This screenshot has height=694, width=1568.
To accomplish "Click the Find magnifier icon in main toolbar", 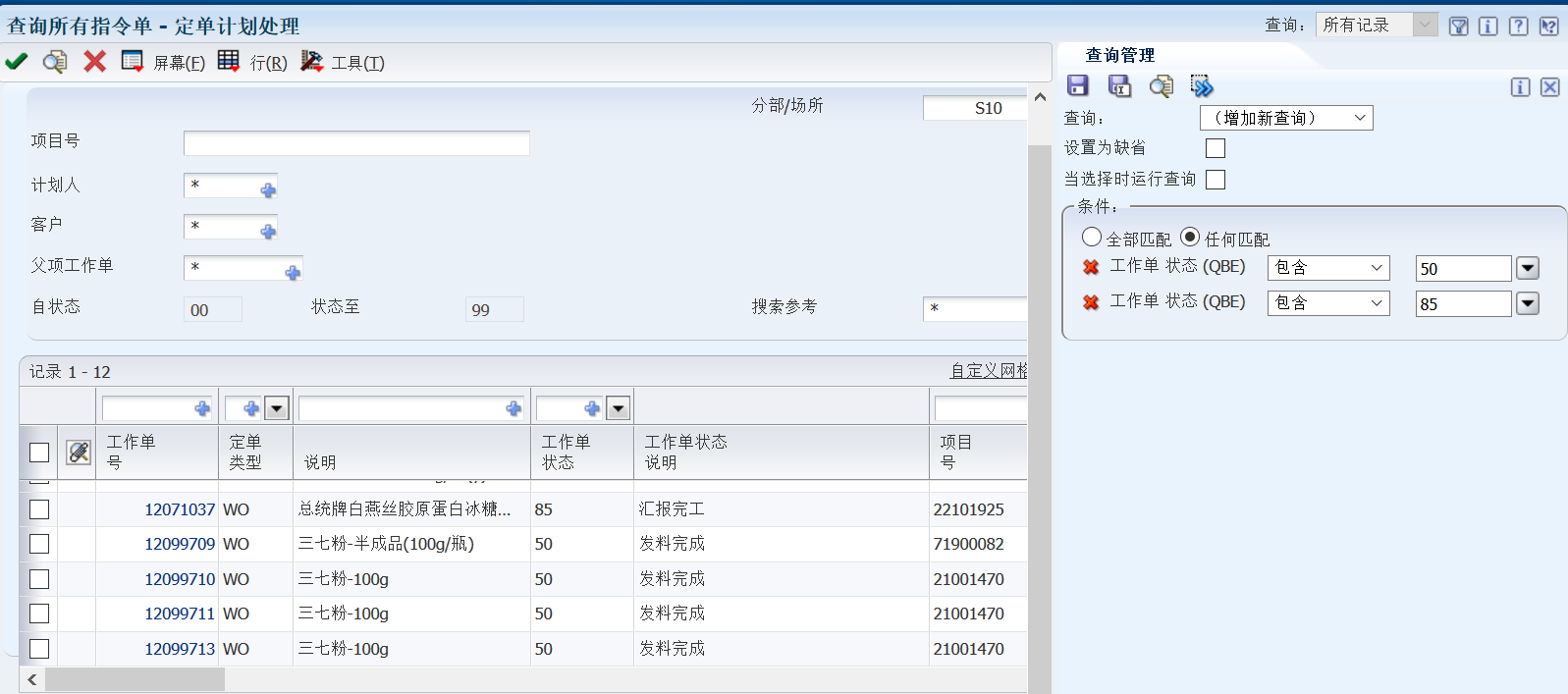I will 55,62.
